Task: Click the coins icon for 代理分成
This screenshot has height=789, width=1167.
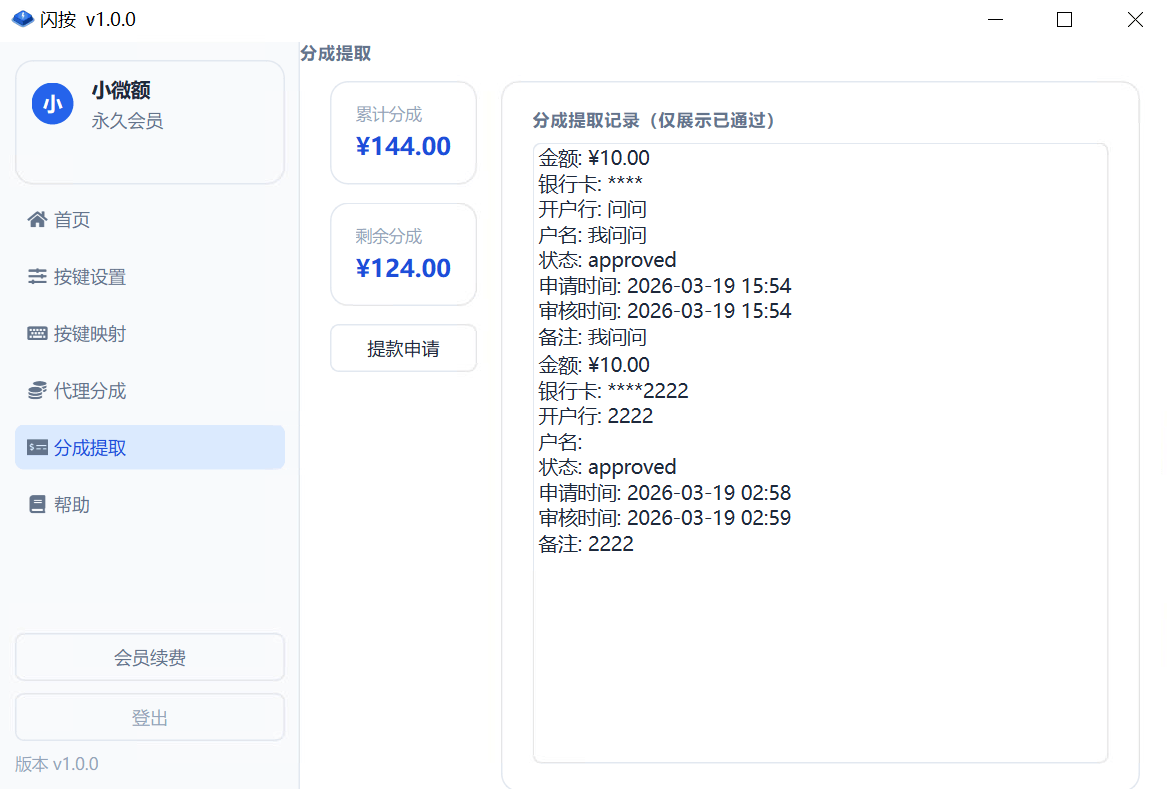Action: click(37, 391)
